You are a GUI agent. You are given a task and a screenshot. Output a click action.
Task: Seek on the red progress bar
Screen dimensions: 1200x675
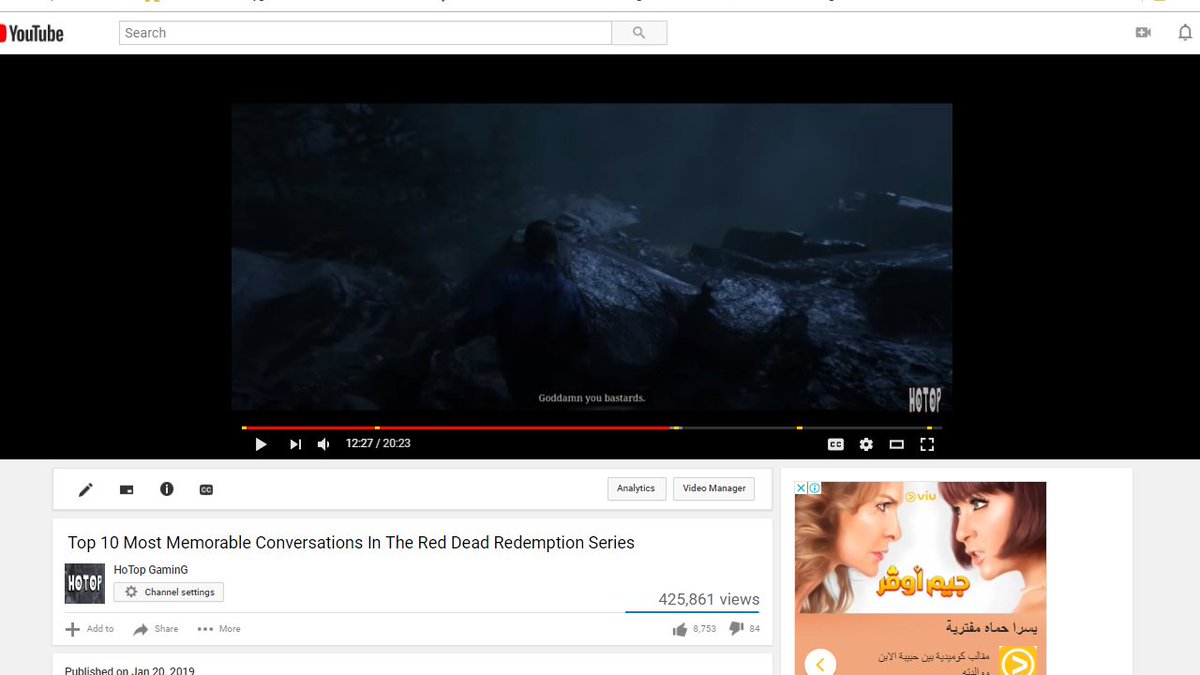(x=455, y=428)
